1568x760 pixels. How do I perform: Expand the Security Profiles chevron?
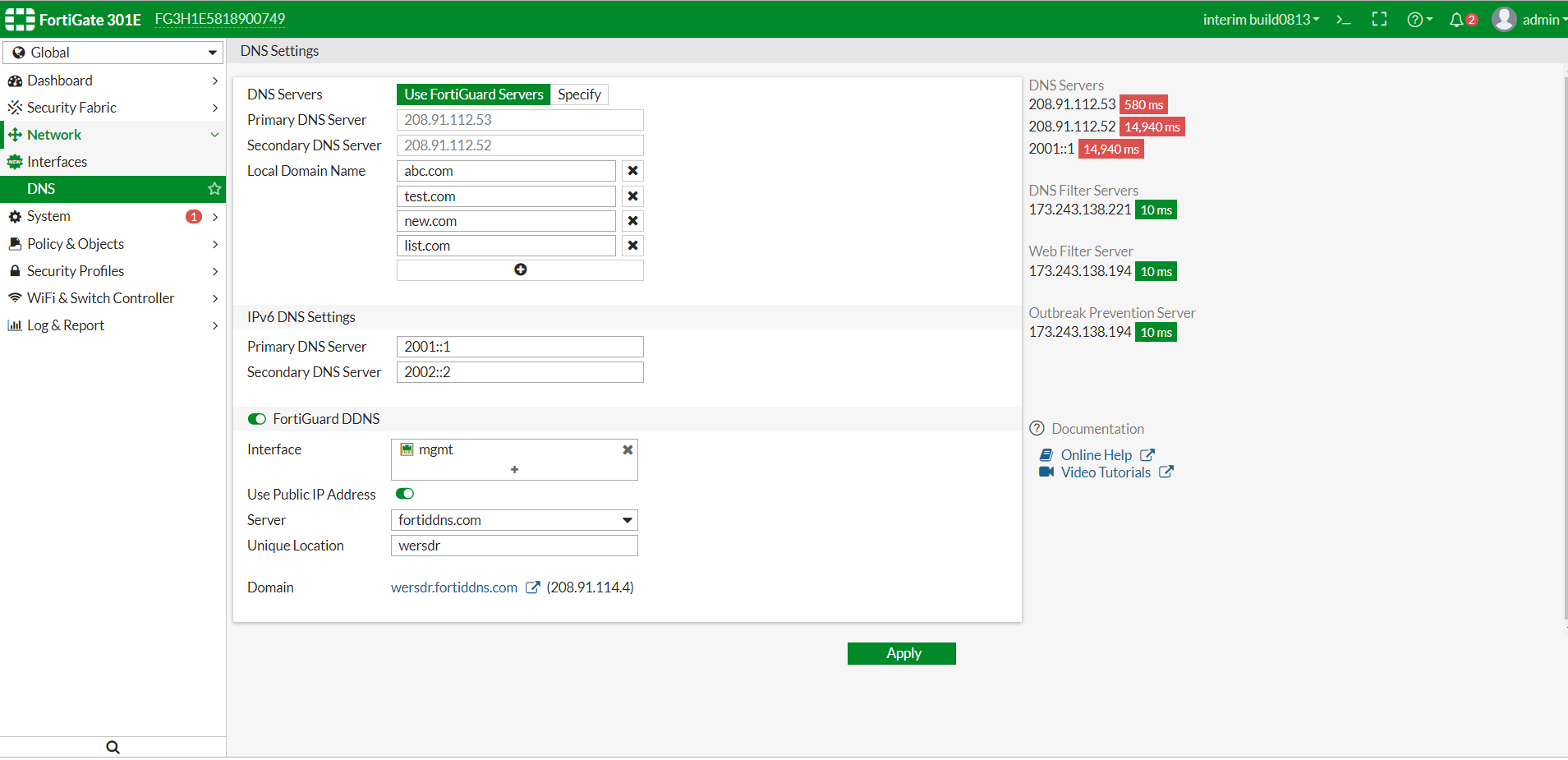click(215, 271)
